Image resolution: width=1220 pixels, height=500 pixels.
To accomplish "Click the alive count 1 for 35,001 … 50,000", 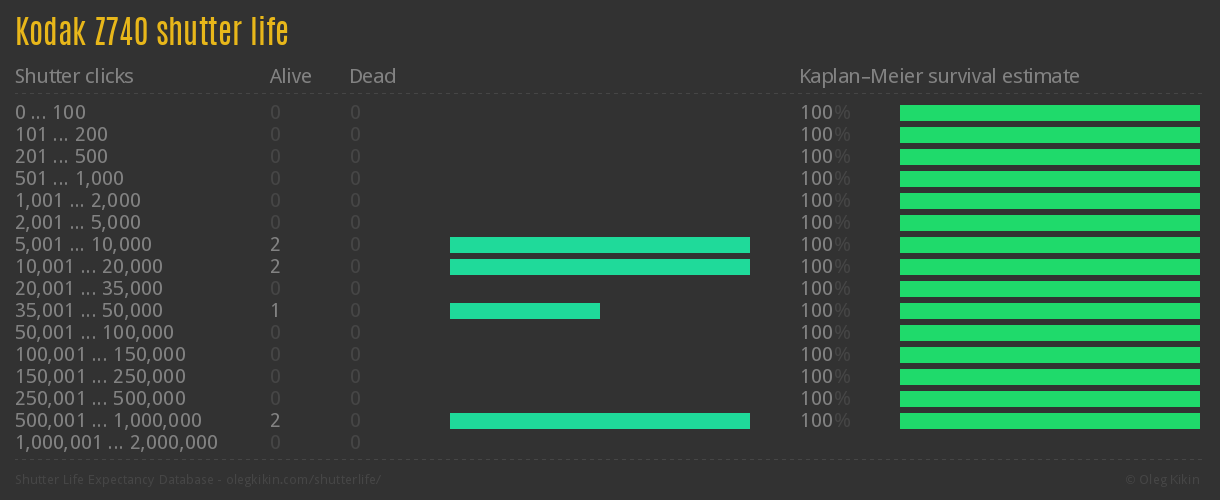I will pyautogui.click(x=275, y=311).
